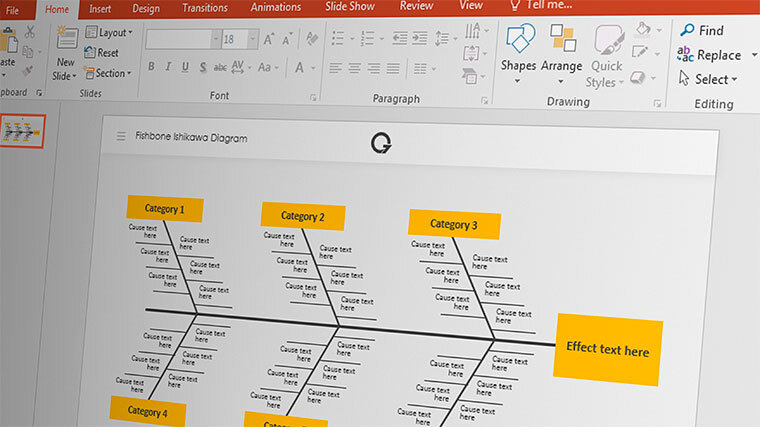
Task: Select the slide thumbnail in the panel
Action: coord(22,131)
